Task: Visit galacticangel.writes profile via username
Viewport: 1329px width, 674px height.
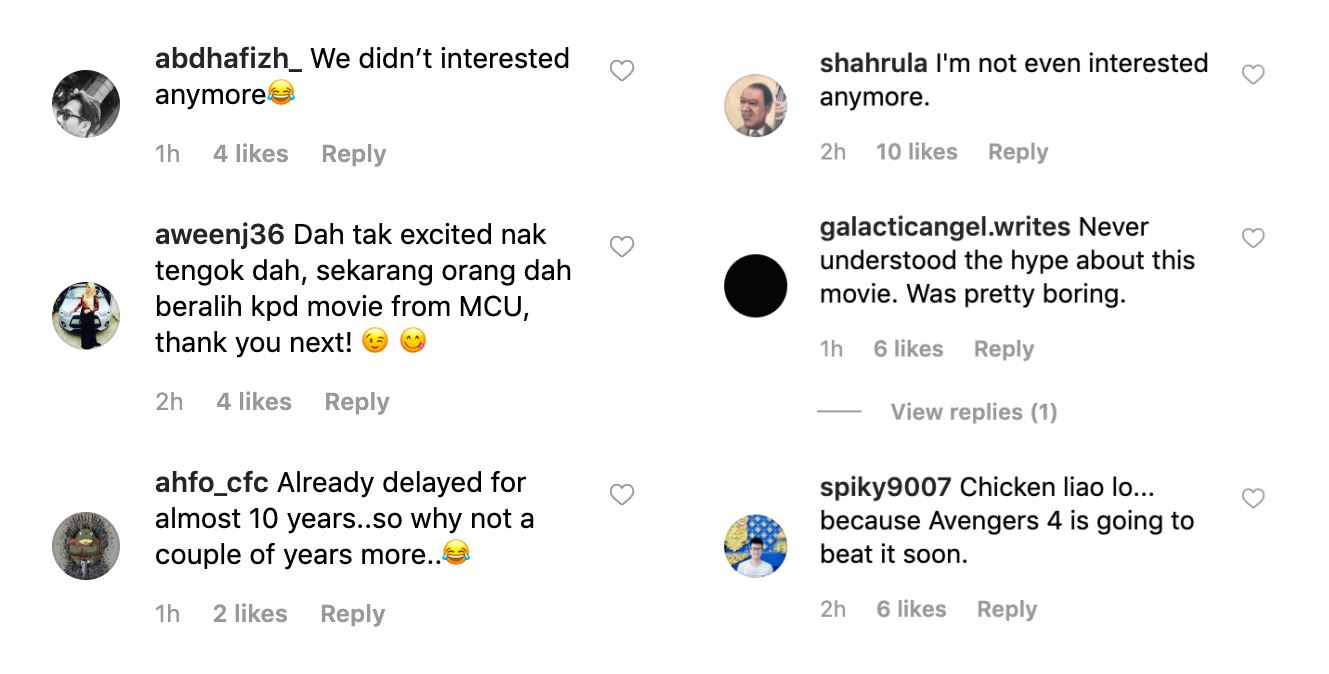Action: (944, 228)
